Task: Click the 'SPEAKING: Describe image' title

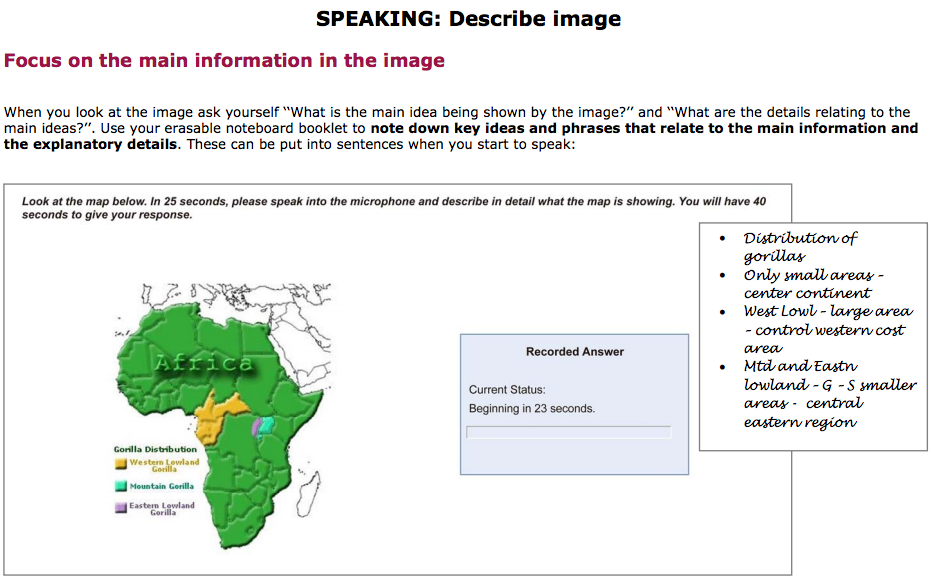Action: pyautogui.click(x=468, y=19)
